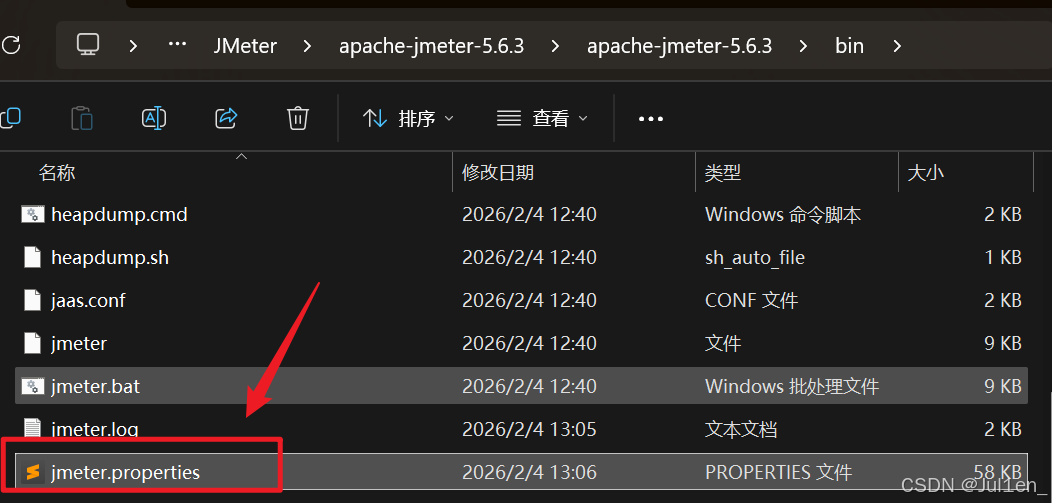The image size is (1052, 503).
Task: Click the Copy toolbar icon
Action: pyautogui.click(x=10, y=119)
